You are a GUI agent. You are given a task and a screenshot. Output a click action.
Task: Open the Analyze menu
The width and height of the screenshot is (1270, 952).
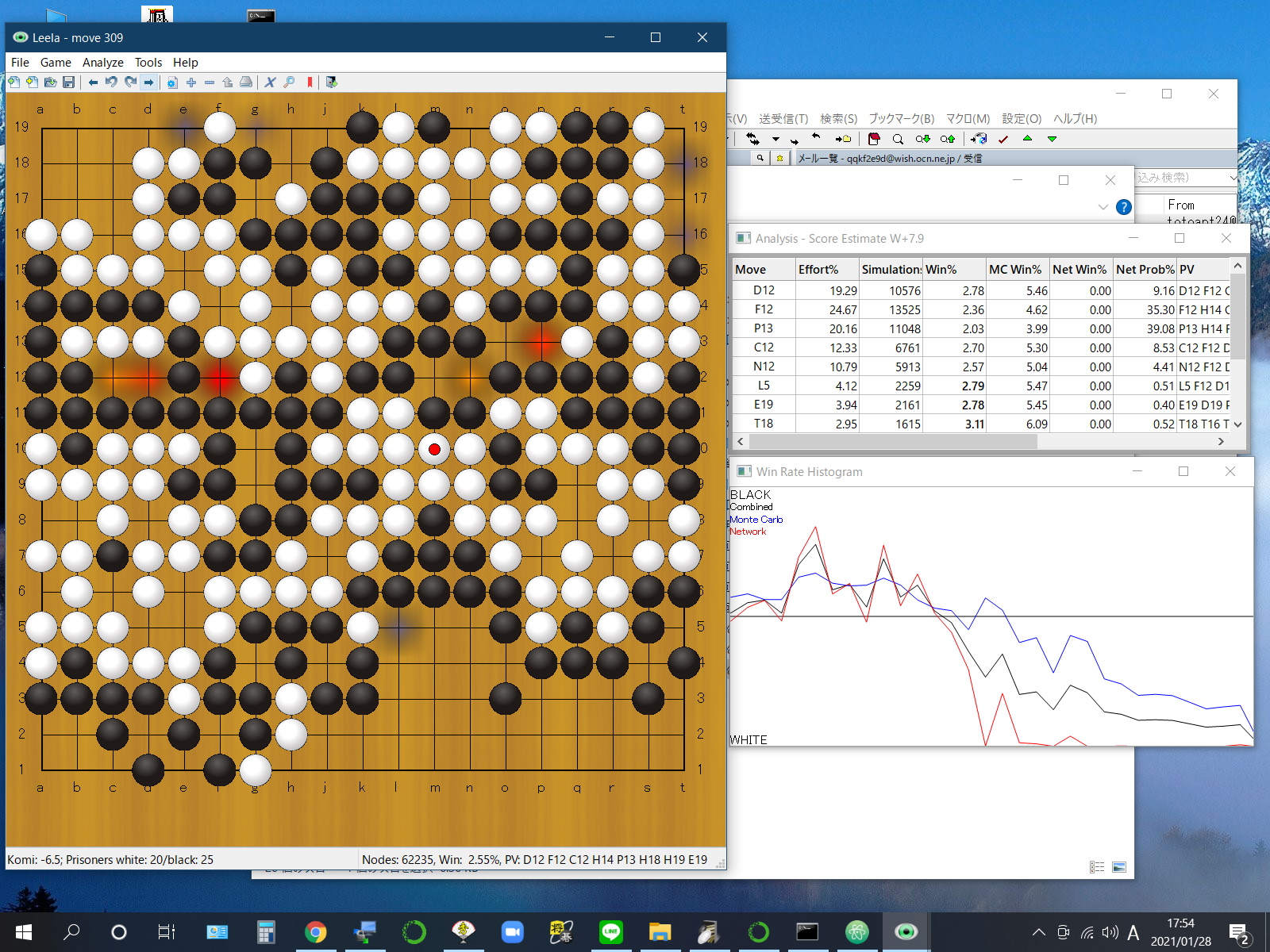(x=102, y=63)
